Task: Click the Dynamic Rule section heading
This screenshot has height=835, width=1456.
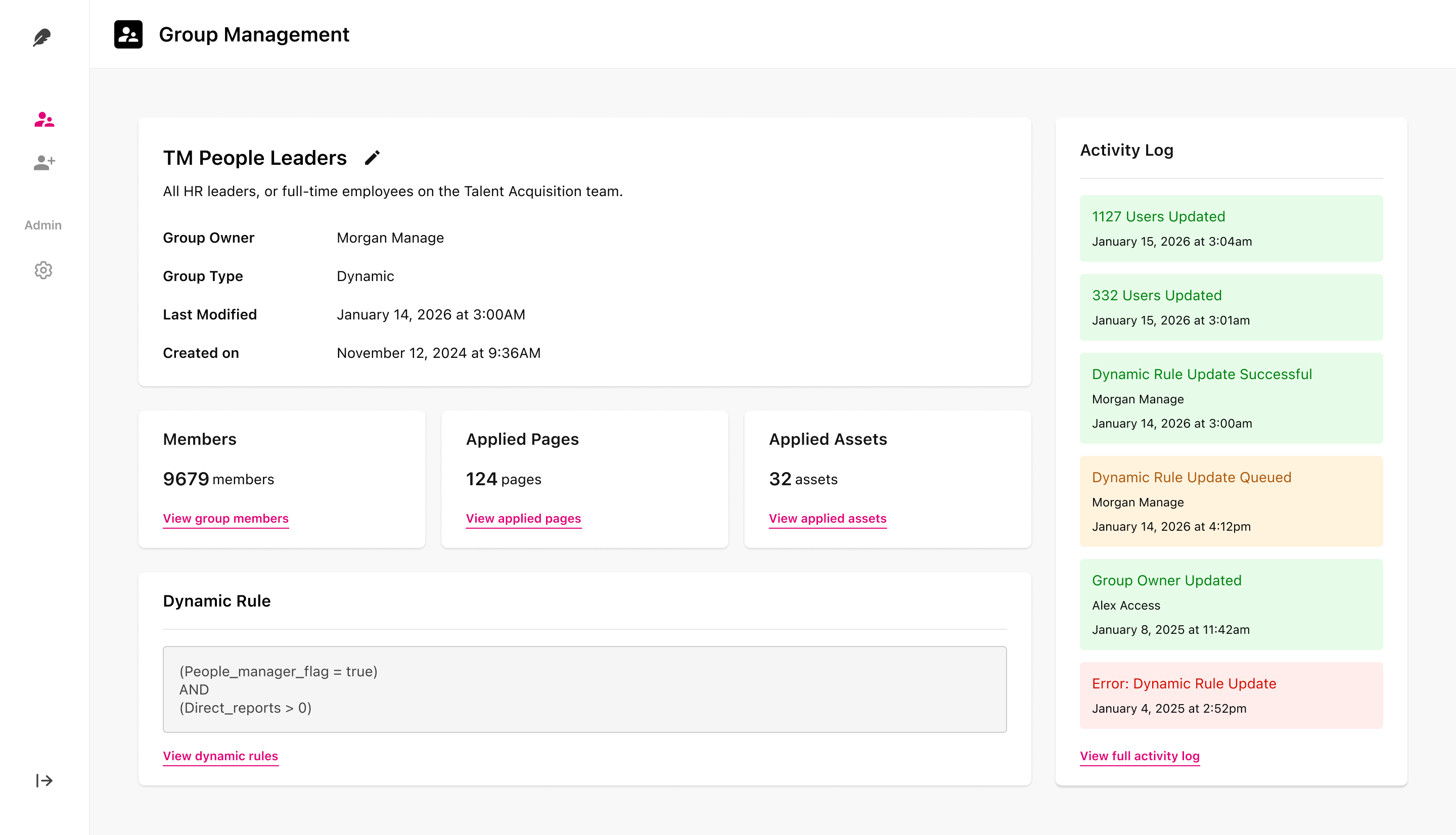Action: coord(217,600)
